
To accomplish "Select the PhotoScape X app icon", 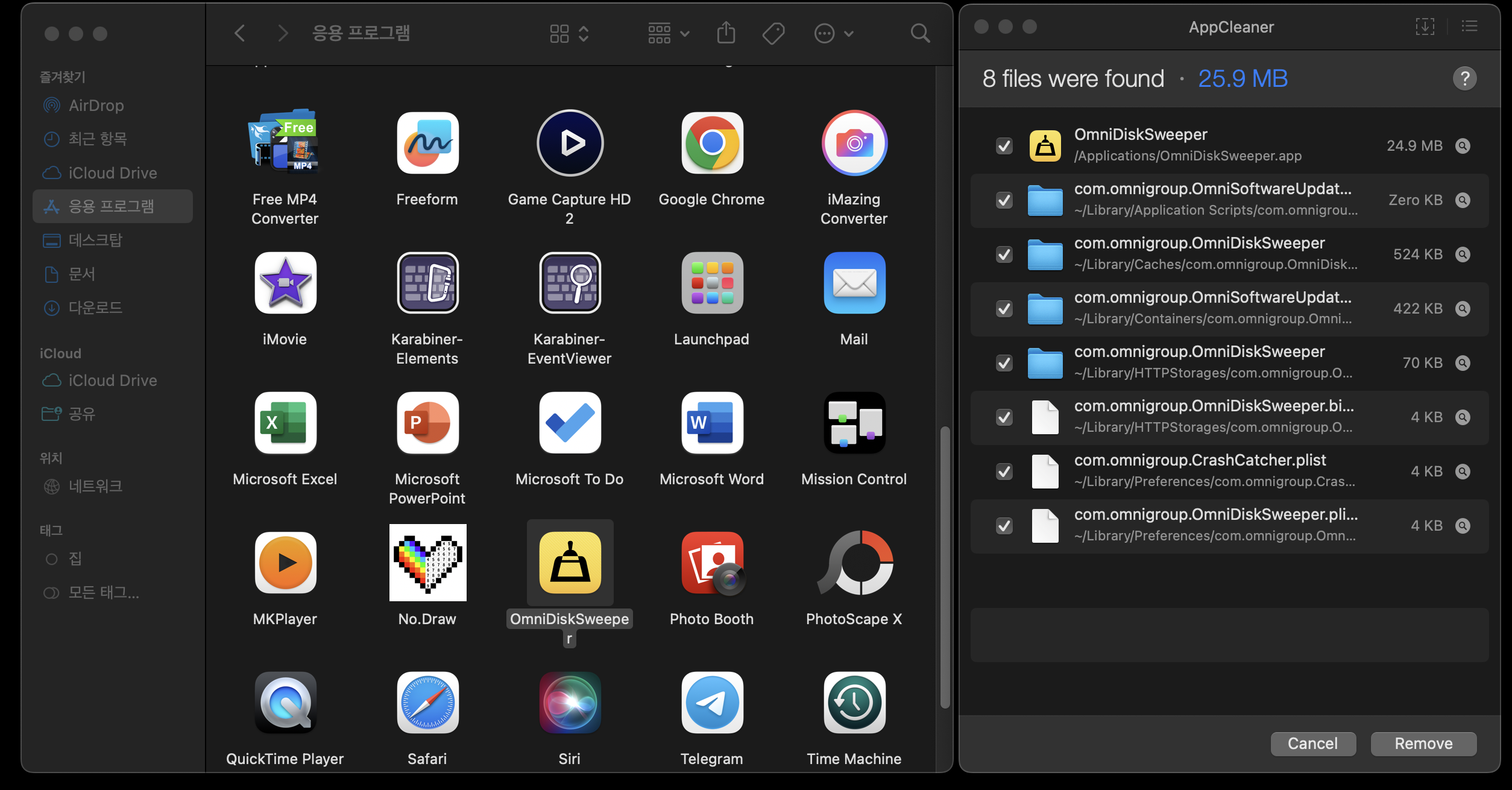I will (x=854, y=563).
